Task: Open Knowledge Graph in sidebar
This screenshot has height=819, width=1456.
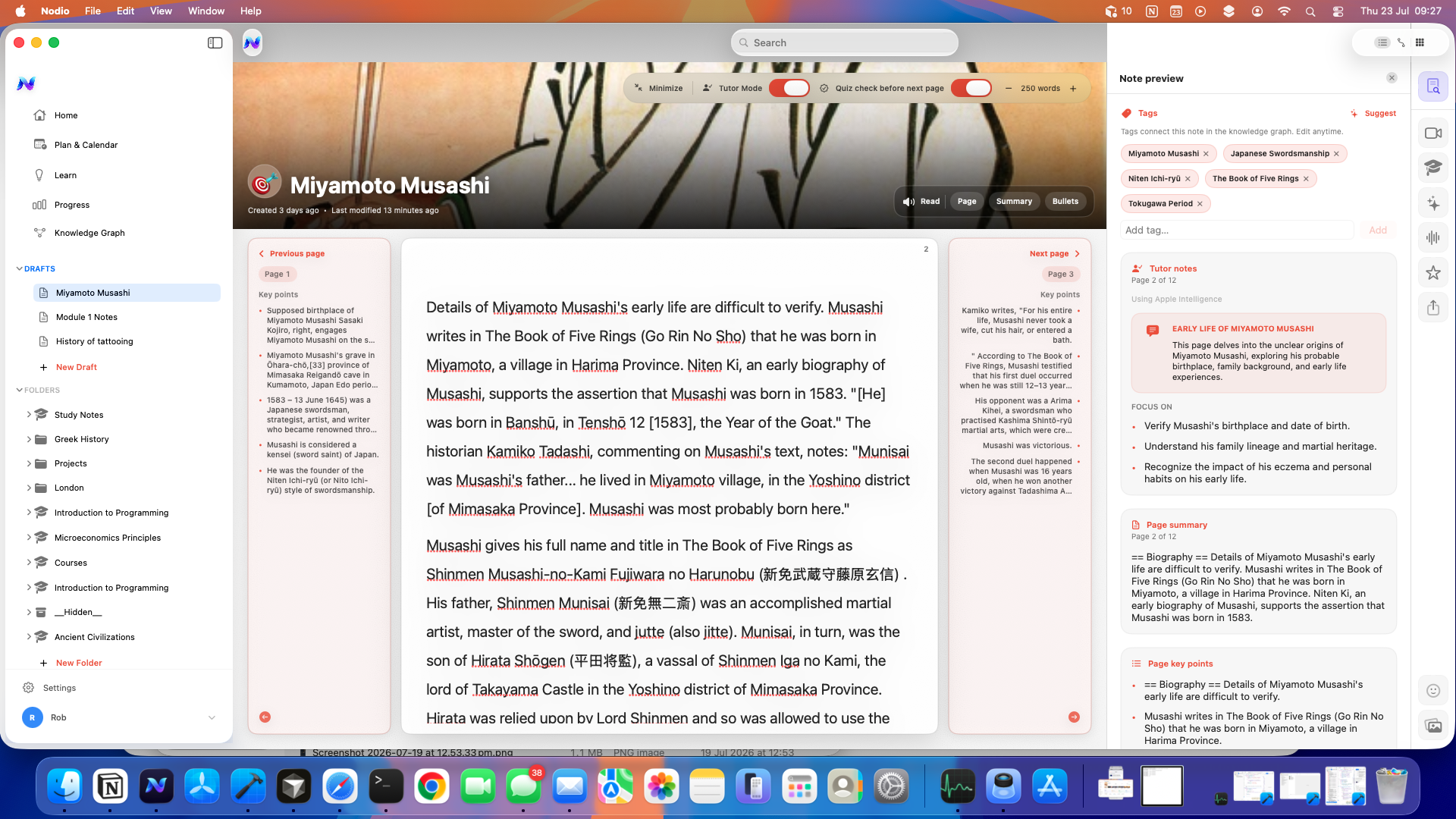Action: pyautogui.click(x=89, y=233)
